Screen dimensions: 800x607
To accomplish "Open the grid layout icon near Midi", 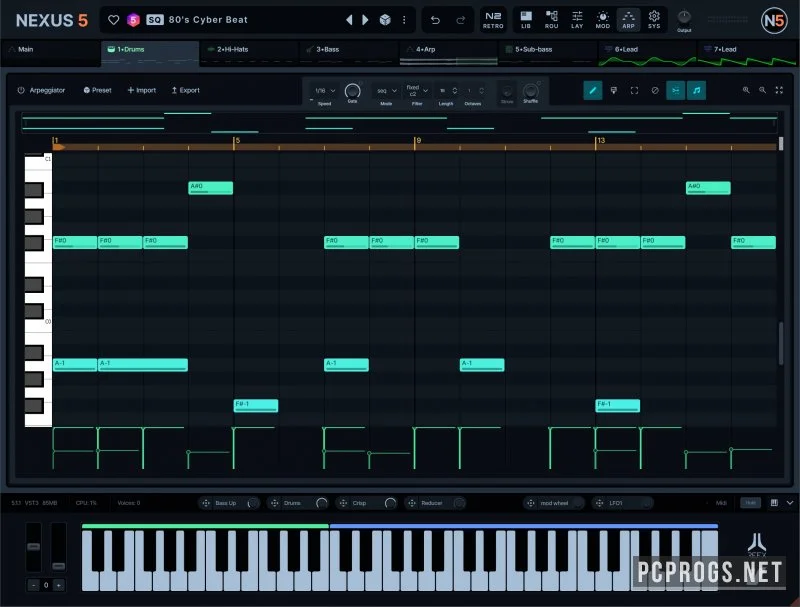I will [774, 503].
